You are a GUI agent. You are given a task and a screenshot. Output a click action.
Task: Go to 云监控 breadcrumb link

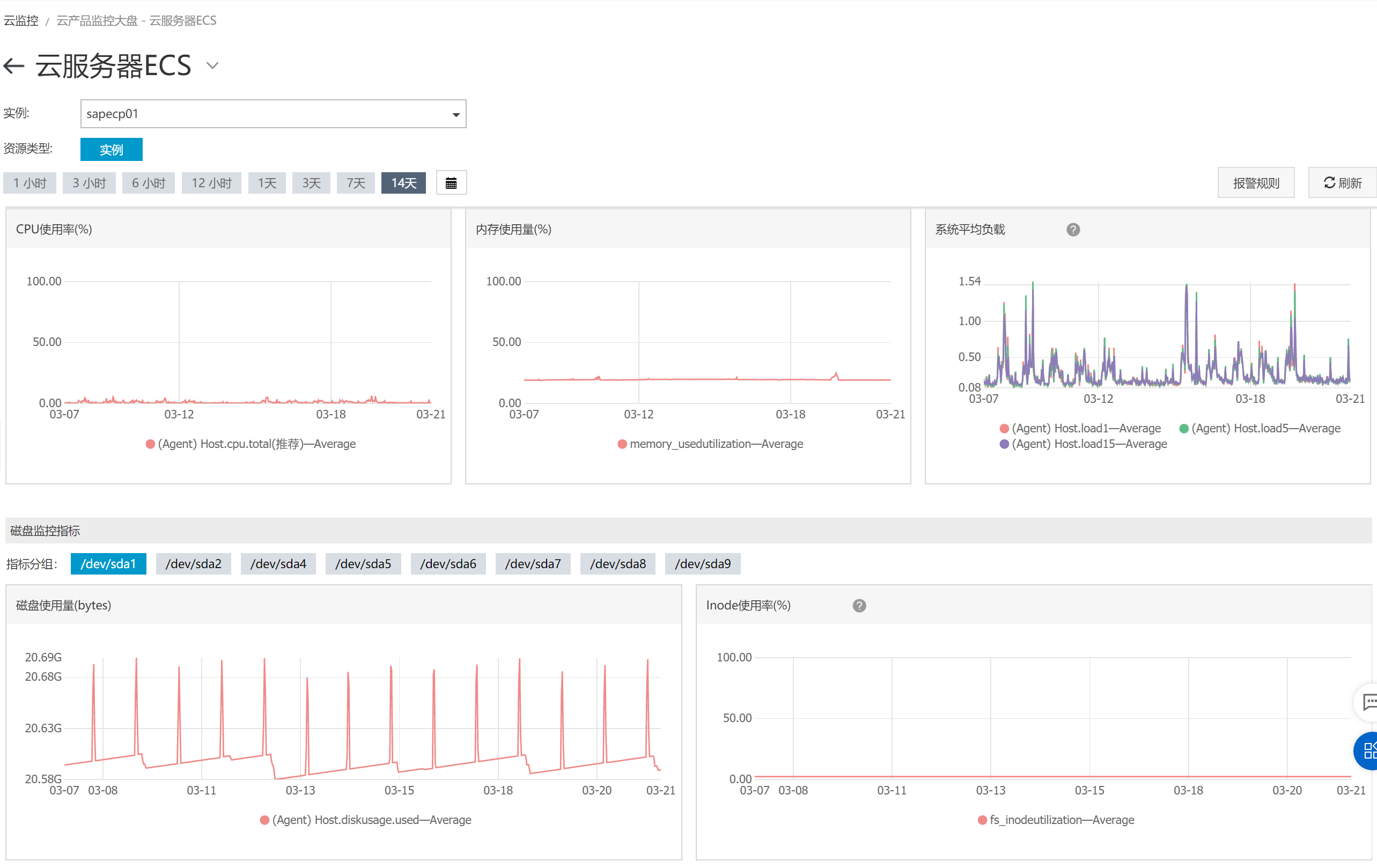[x=20, y=20]
